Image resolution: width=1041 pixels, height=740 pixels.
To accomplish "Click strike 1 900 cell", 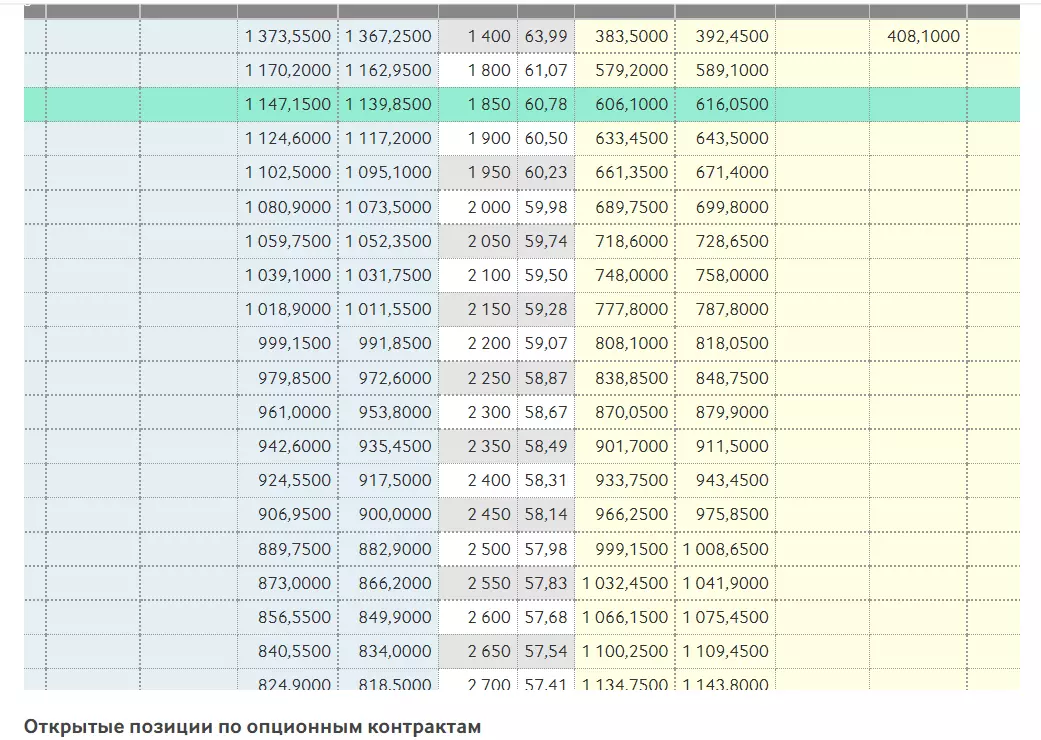I will 478,139.
